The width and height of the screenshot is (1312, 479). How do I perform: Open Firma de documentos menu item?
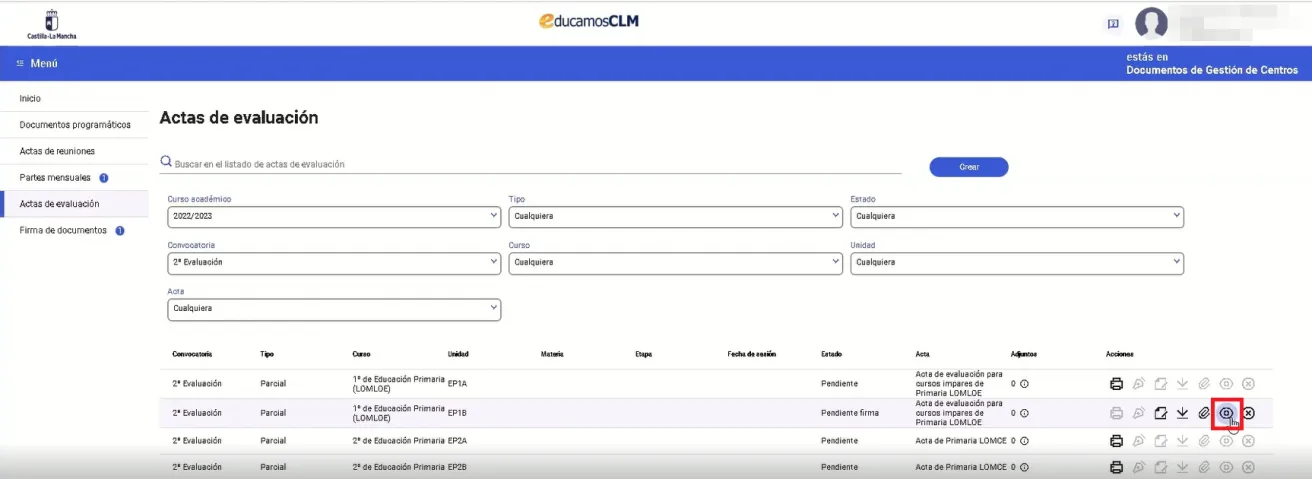point(63,230)
